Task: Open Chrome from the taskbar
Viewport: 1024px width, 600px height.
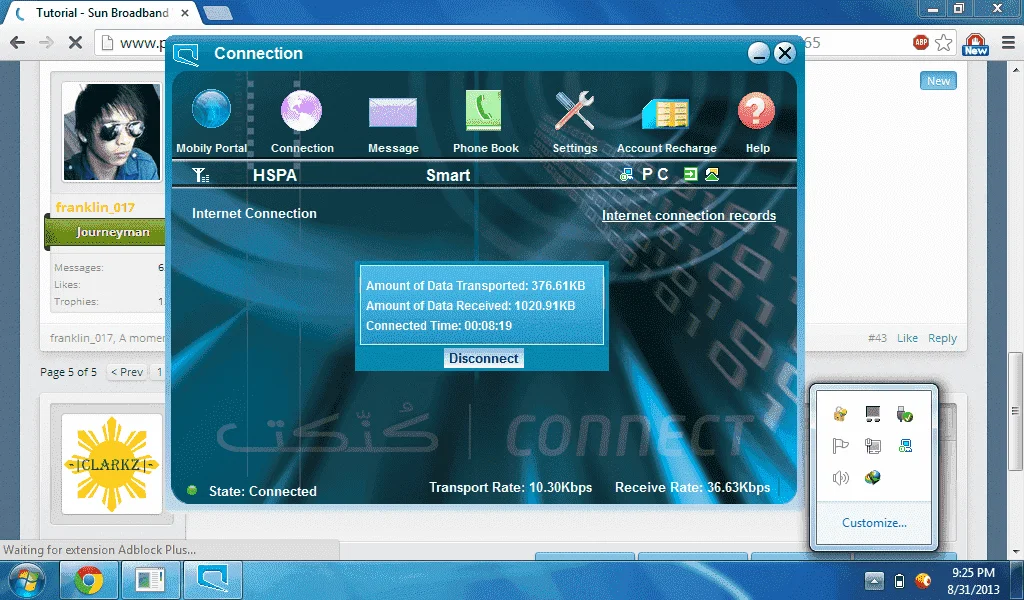Action: pos(88,580)
